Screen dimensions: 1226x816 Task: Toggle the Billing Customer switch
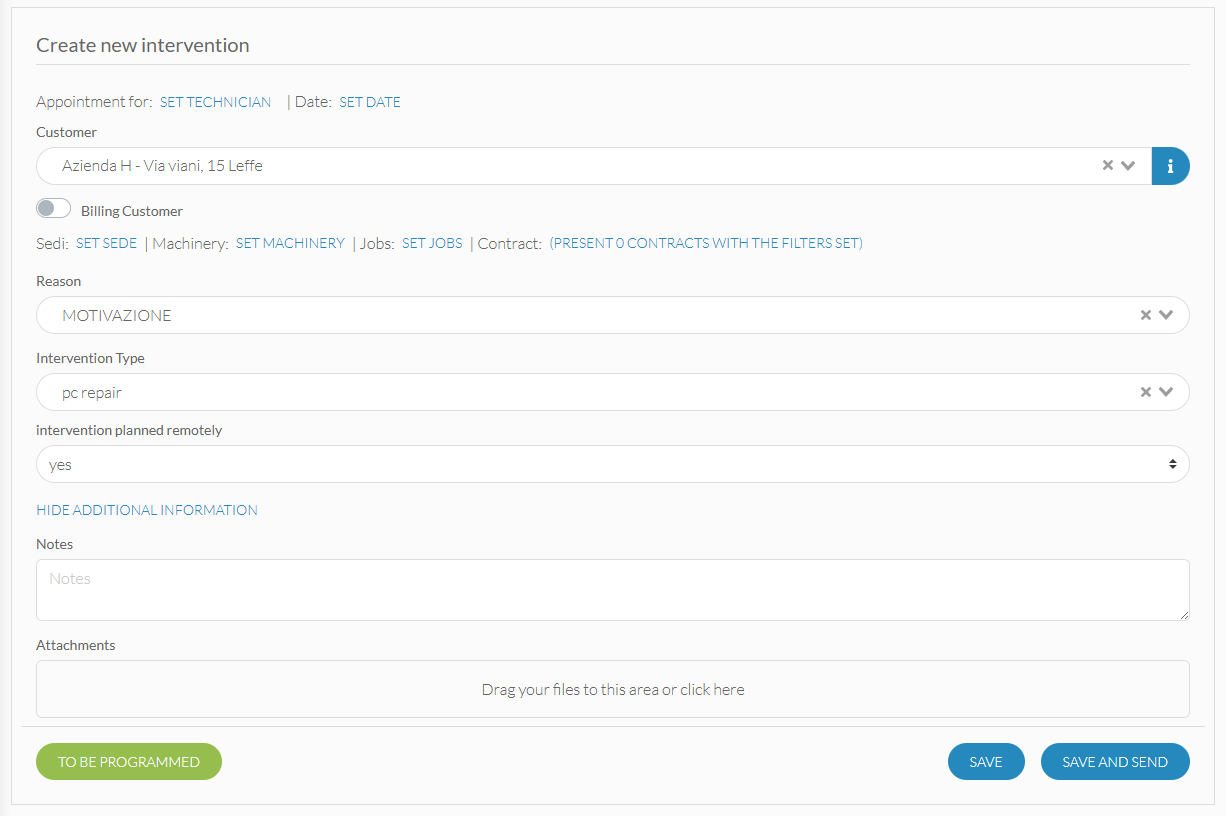click(54, 209)
